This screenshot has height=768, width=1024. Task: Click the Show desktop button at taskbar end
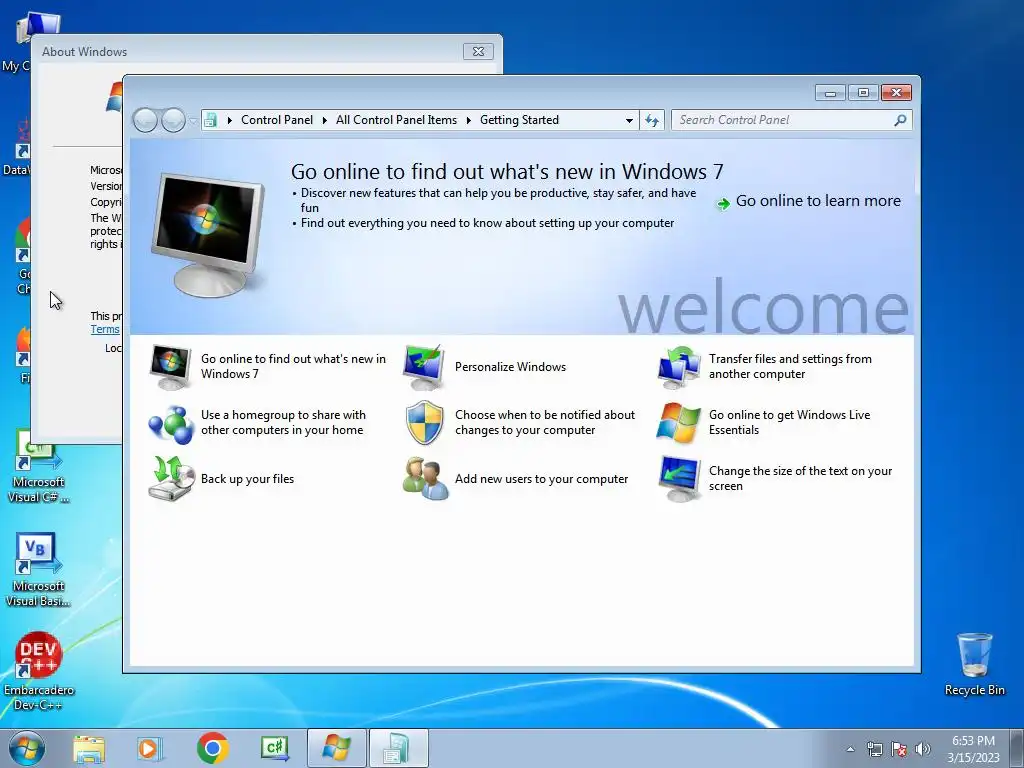coord(1017,748)
